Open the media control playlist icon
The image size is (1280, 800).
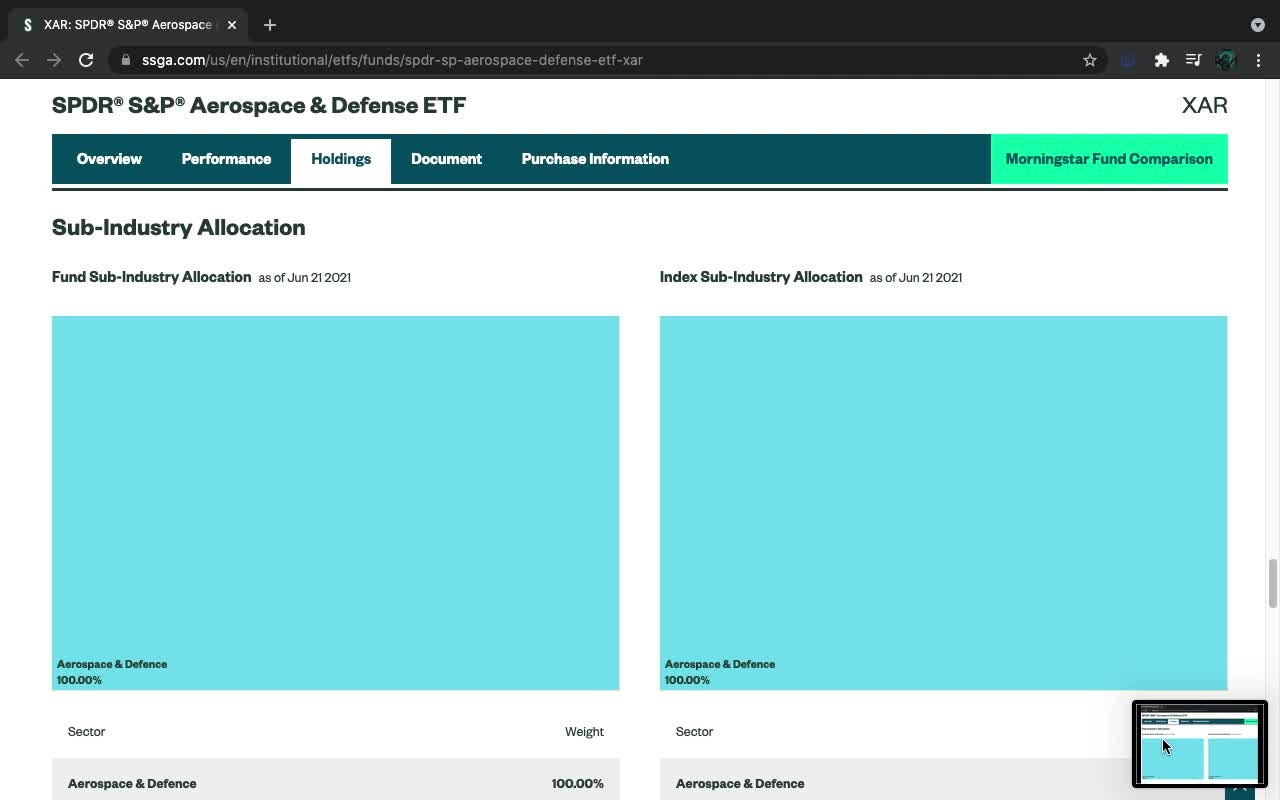click(1193, 60)
